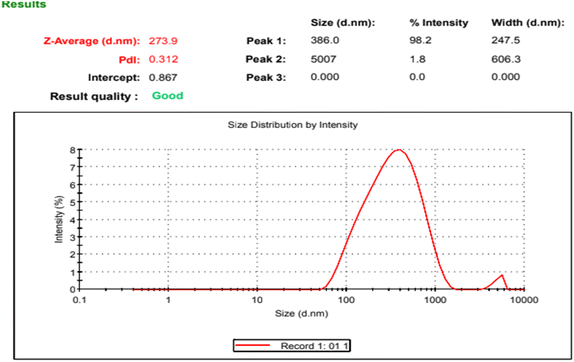574x362 pixels.
Task: Click the y-axis tick label 8
Action: 72,150
